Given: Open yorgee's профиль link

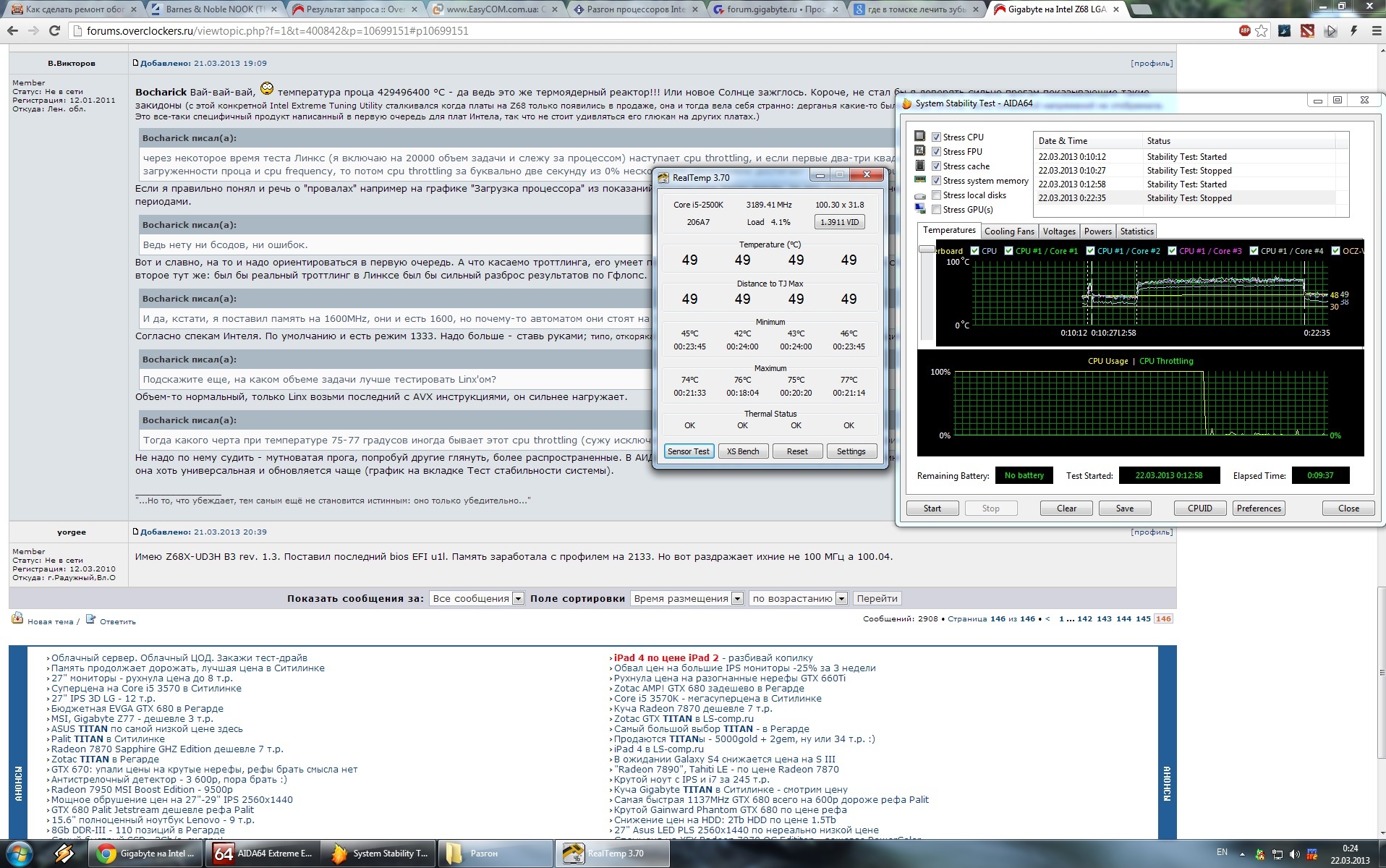Looking at the screenshot, I should (1152, 532).
